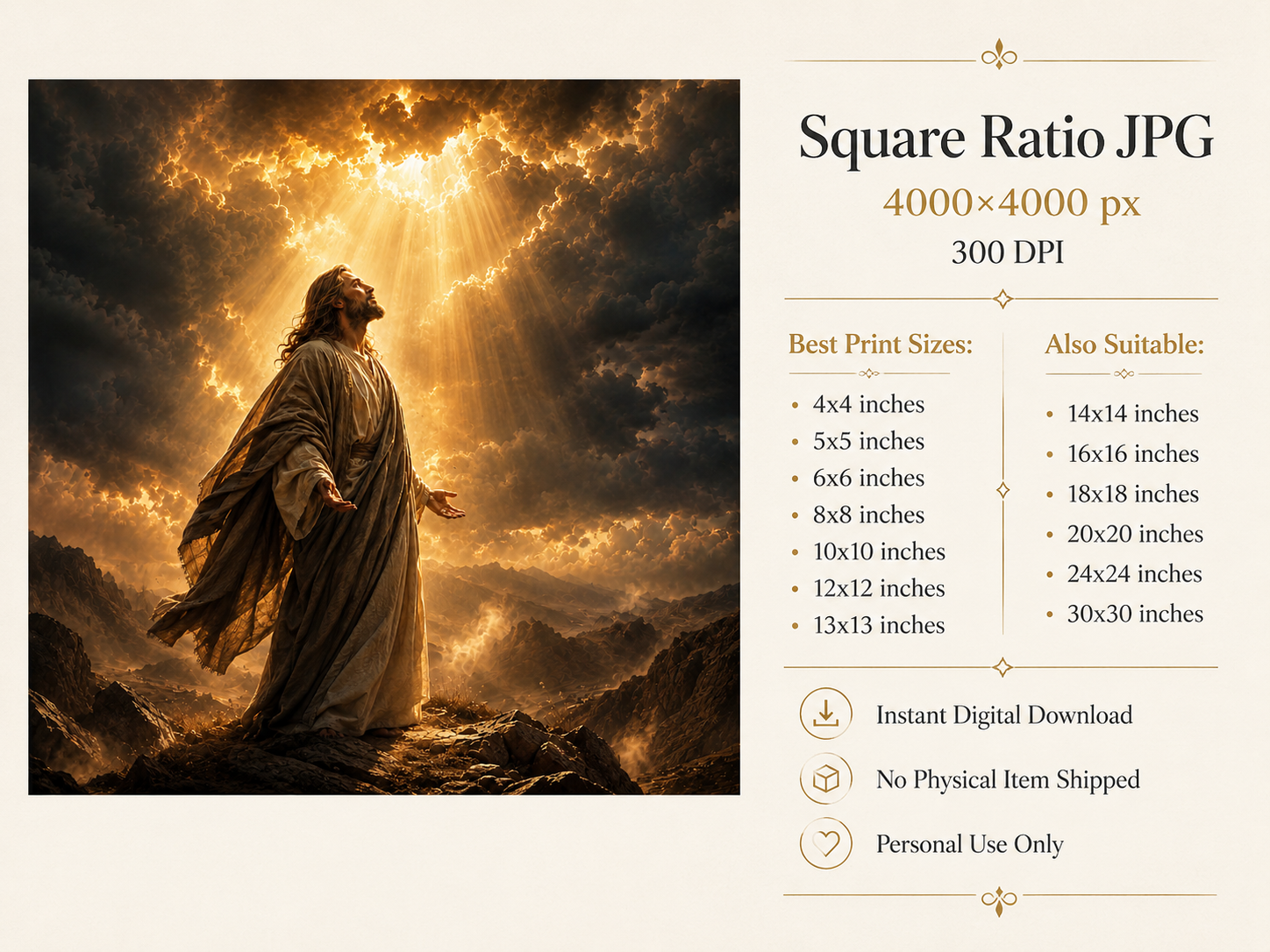The height and width of the screenshot is (952, 1270).
Task: Click "18x18 inches" list entry
Action: coord(1132,494)
